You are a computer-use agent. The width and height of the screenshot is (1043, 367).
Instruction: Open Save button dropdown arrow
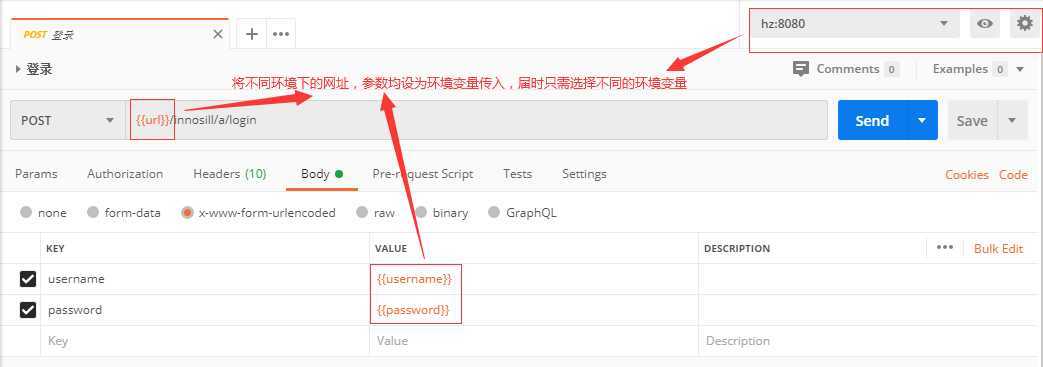click(x=1012, y=120)
